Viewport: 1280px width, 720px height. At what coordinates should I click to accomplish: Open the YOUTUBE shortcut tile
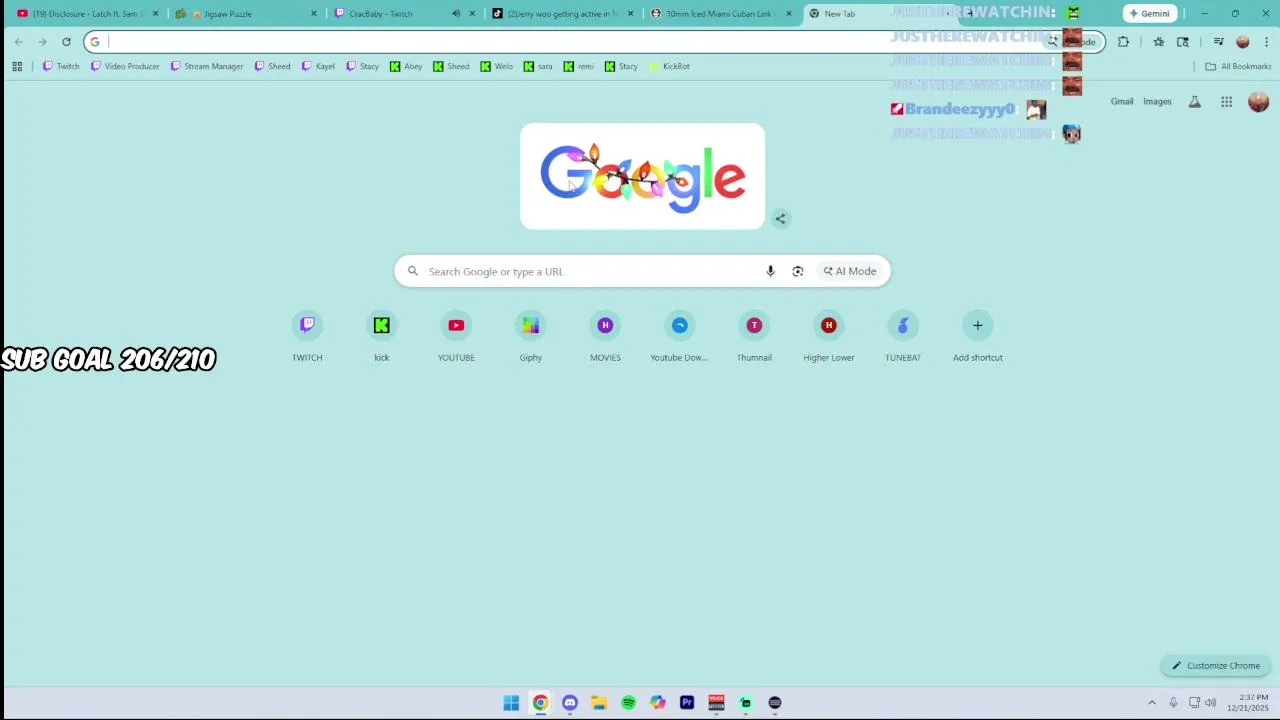[456, 338]
